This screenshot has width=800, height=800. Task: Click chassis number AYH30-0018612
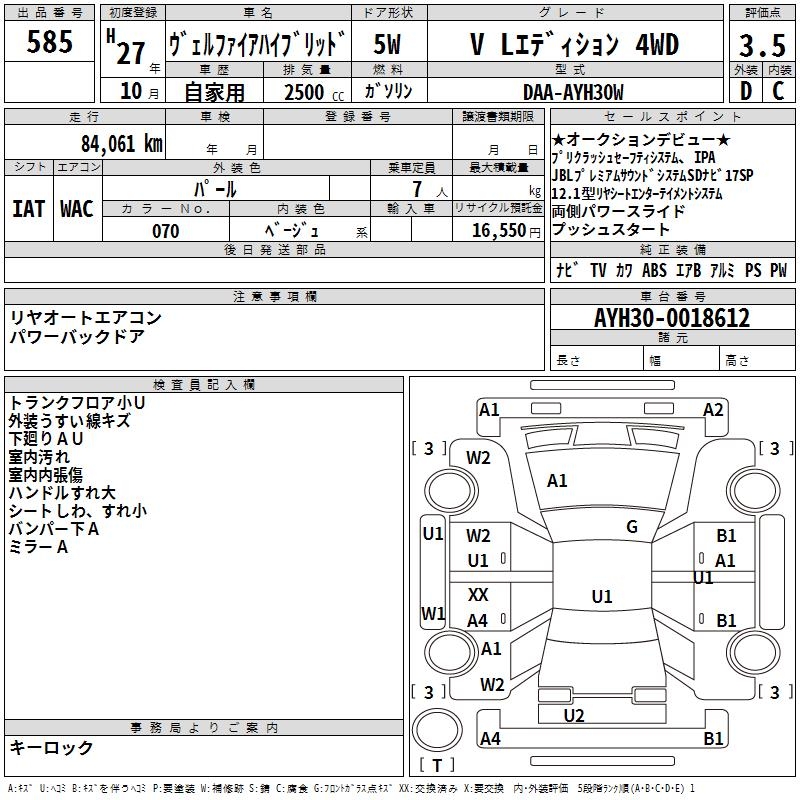point(672,318)
